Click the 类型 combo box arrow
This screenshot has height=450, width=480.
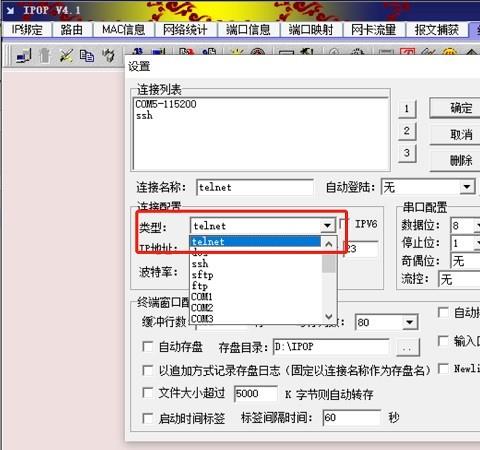pos(328,226)
